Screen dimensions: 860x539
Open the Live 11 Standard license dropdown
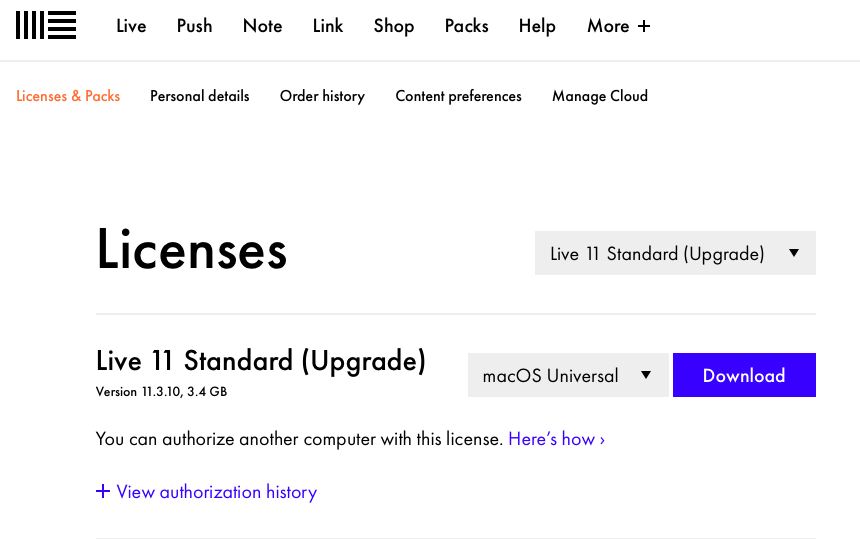tap(675, 253)
